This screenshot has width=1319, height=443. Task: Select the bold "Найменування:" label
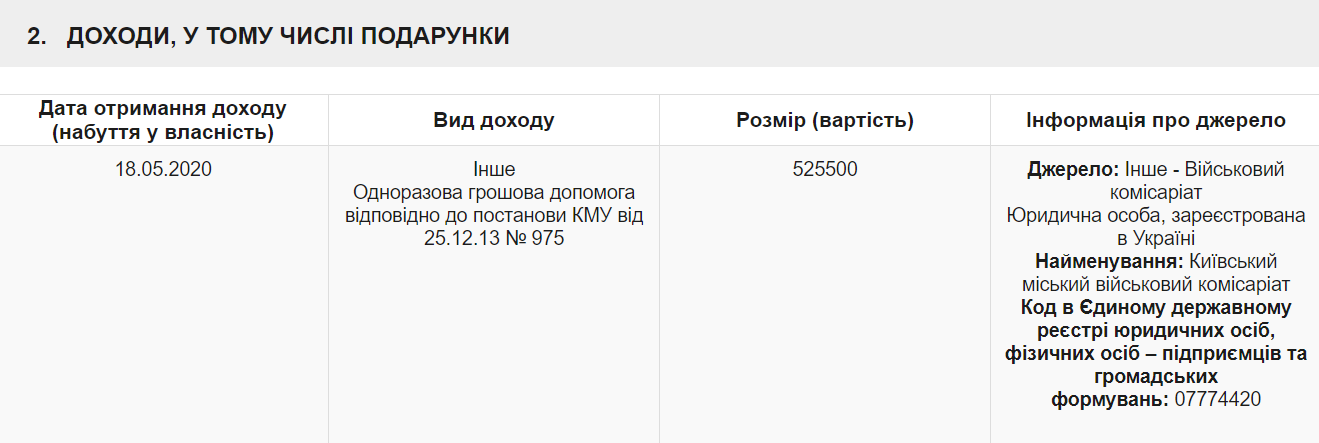pos(1107,262)
